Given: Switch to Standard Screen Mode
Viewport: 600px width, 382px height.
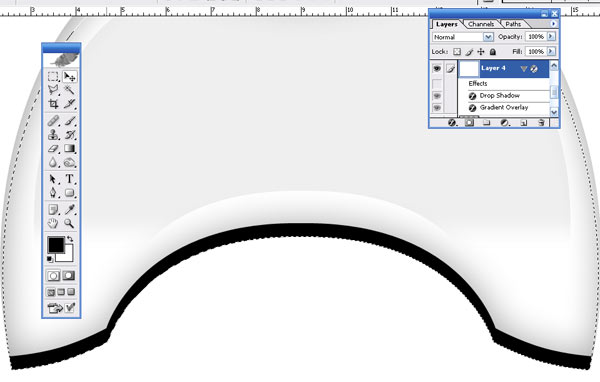Looking at the screenshot, I should click(51, 292).
